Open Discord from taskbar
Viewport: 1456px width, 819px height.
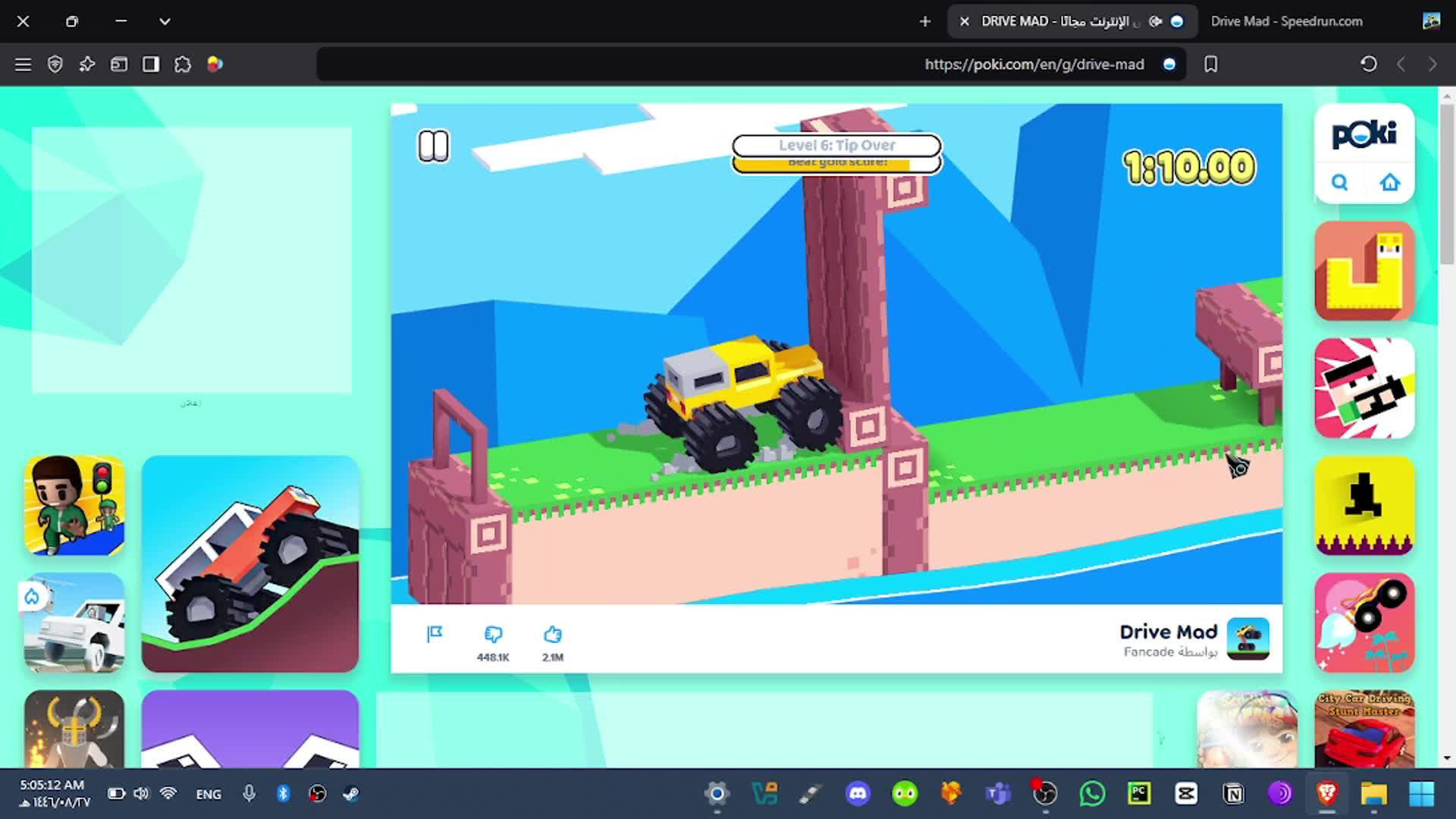858,794
